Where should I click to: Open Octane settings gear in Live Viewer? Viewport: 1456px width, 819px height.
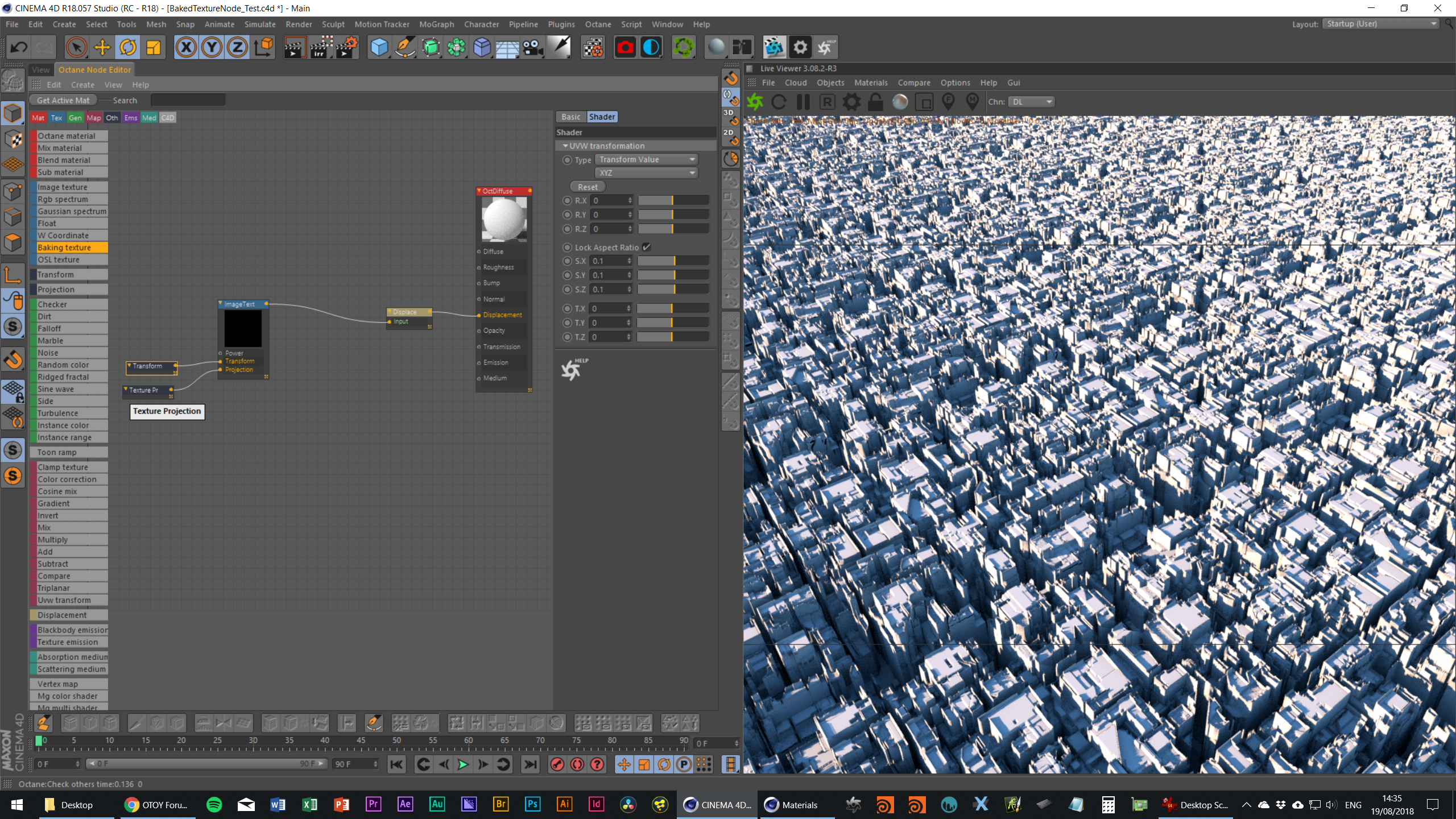(851, 102)
